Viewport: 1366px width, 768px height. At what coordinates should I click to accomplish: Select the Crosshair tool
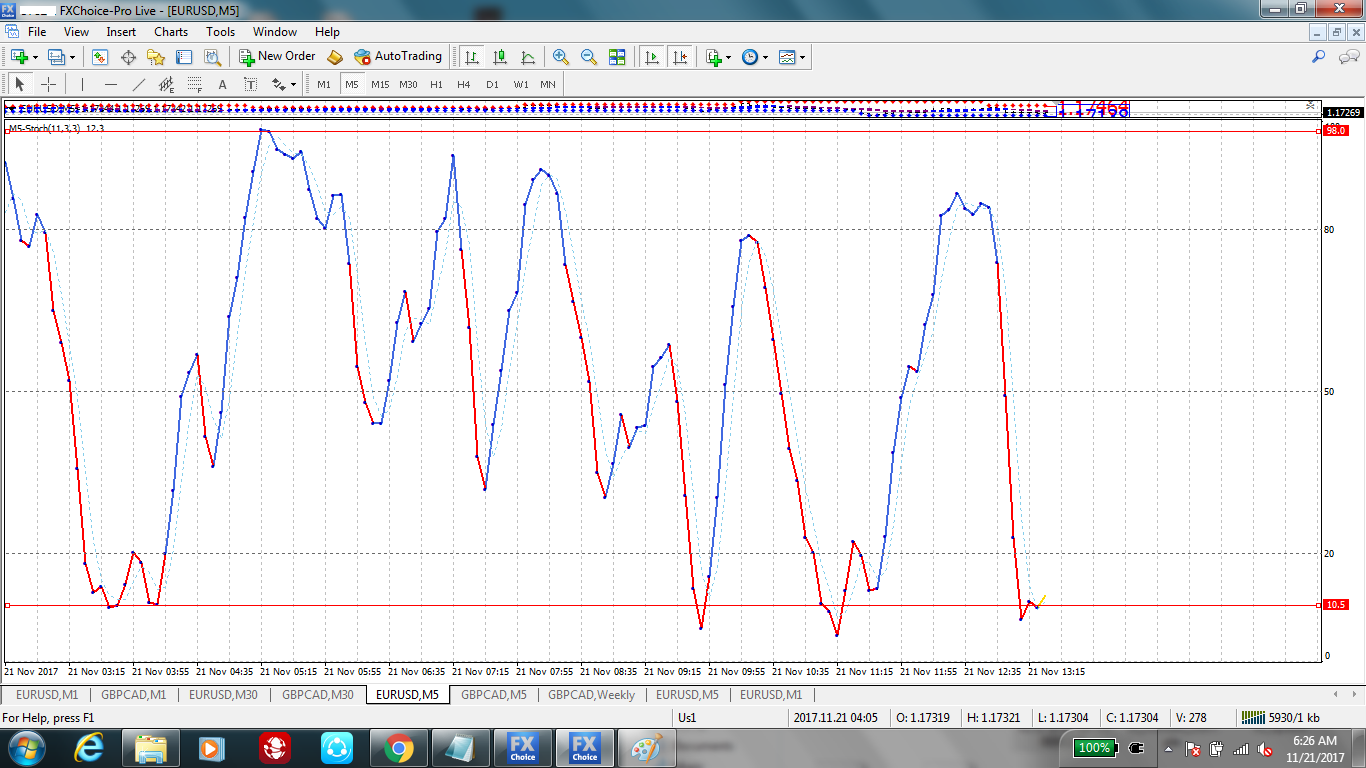[48, 85]
